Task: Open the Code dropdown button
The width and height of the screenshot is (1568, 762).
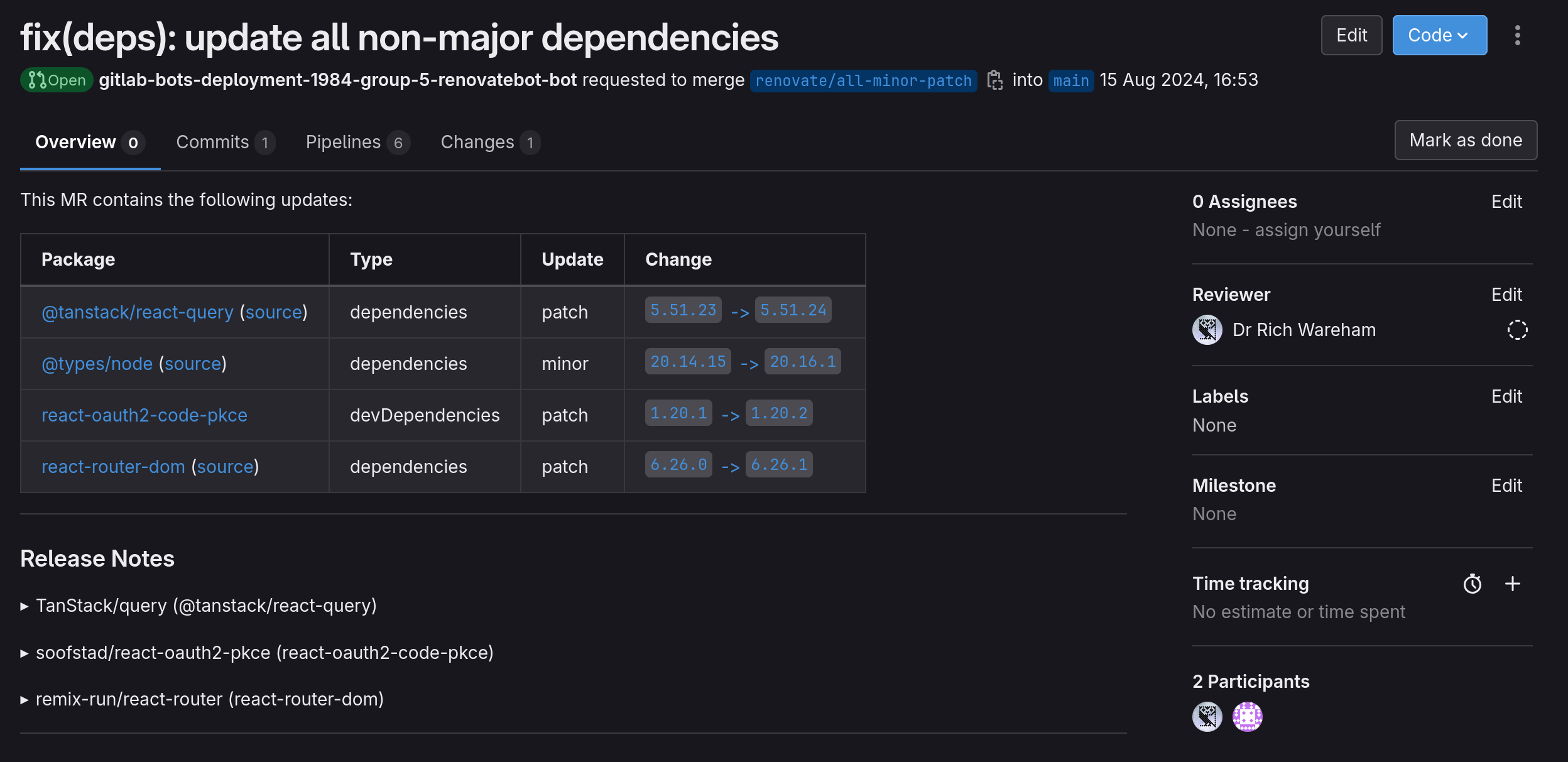Action: 1439,36
